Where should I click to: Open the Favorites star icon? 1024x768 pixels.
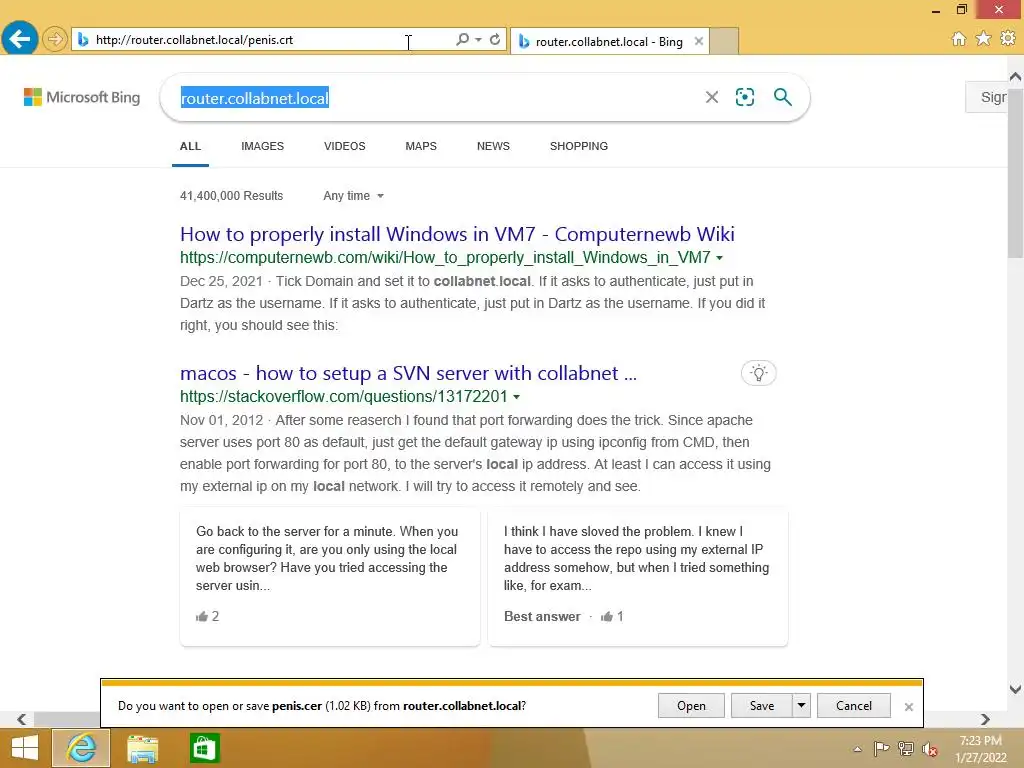983,39
